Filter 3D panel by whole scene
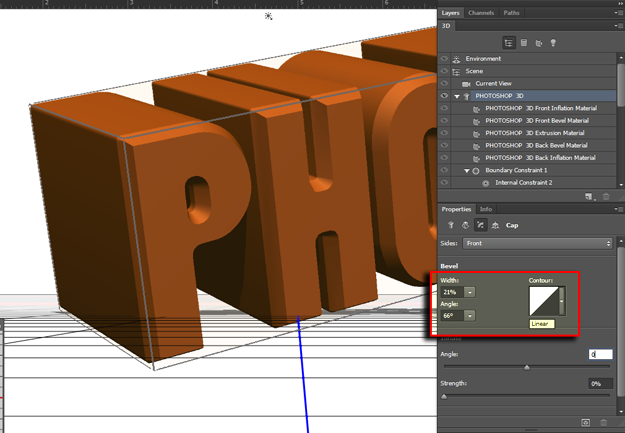The width and height of the screenshot is (625, 433). click(509, 43)
